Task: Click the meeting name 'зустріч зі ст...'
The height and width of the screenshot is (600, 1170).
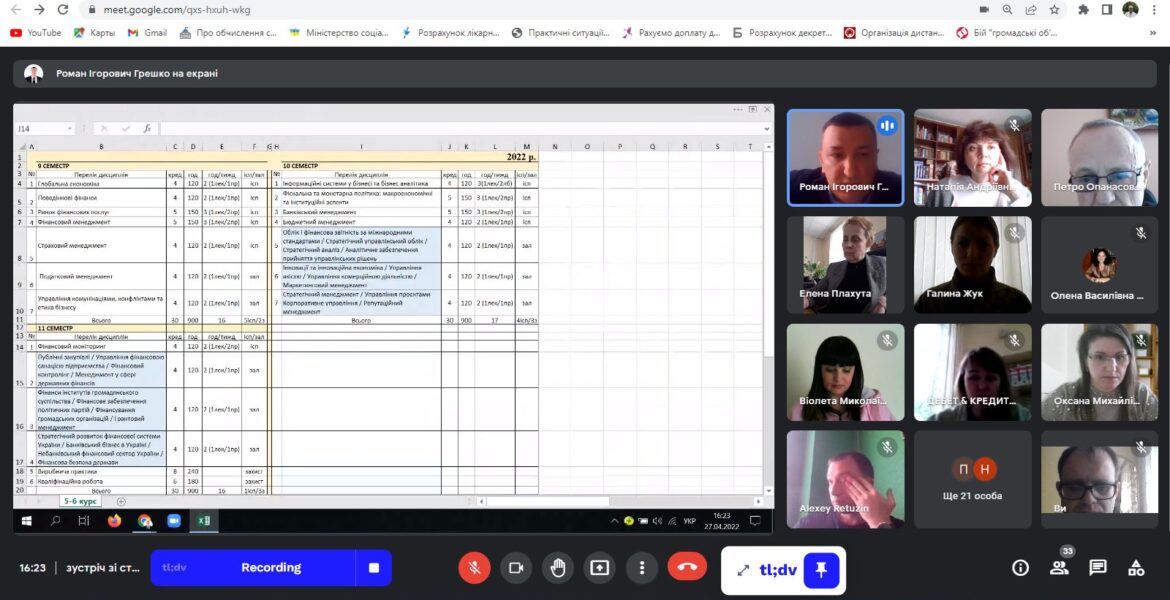Action: [103, 568]
